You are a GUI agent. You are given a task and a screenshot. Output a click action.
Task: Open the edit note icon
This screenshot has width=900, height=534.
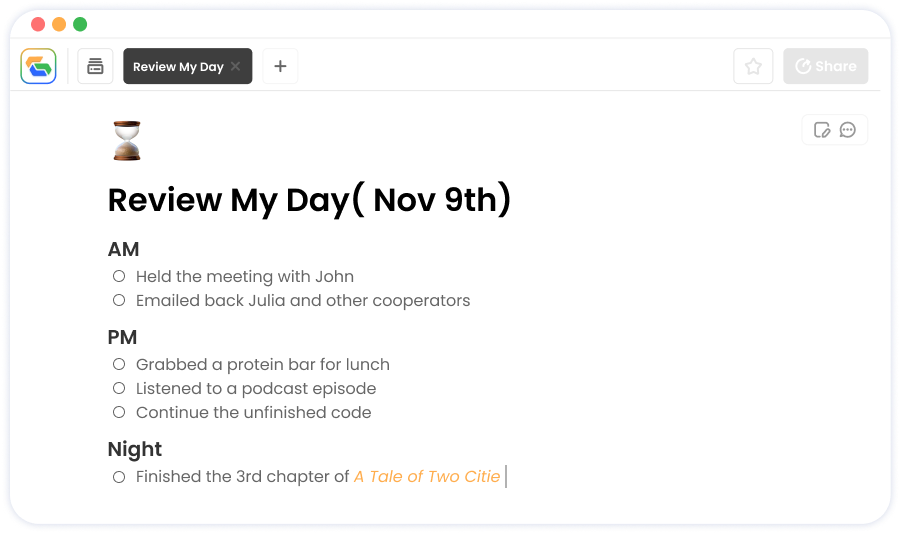click(822, 130)
